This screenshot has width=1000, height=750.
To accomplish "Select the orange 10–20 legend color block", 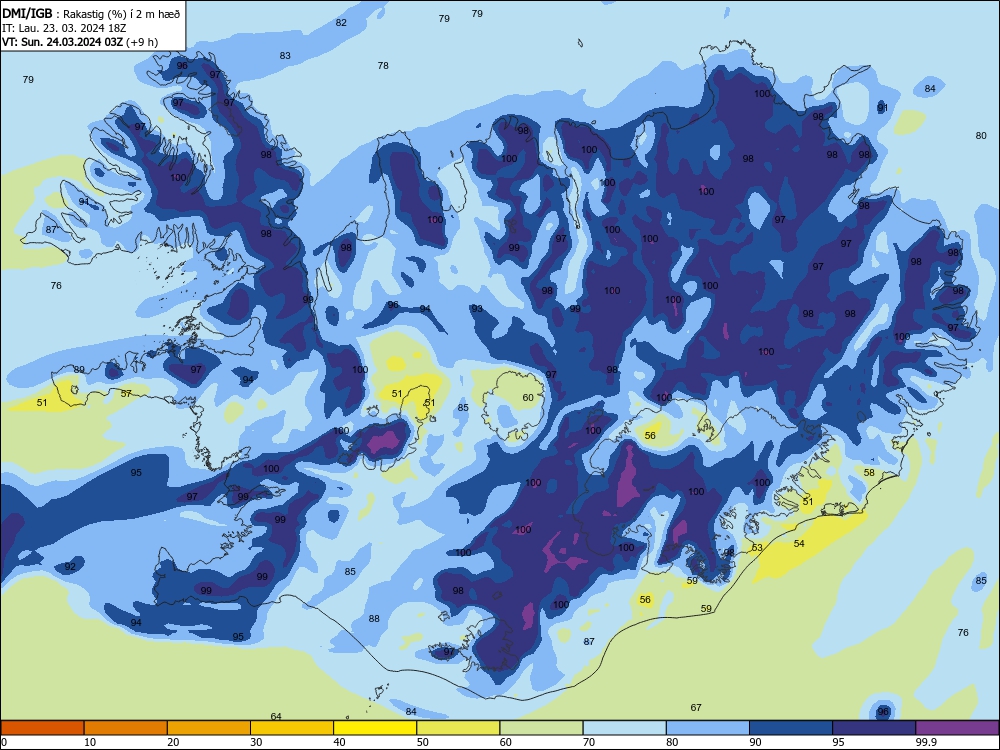I will pyautogui.click(x=126, y=728).
